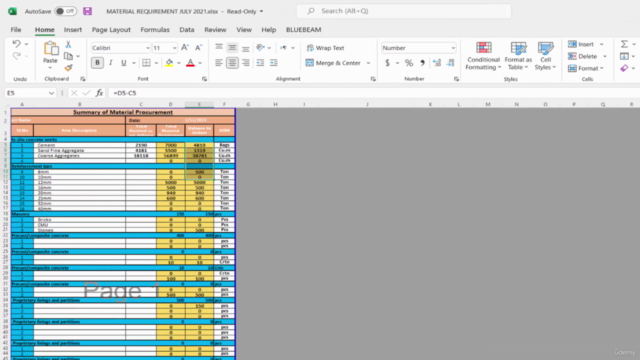Click the Top Align icon
Screen dimensions: 640x360
click(219, 48)
